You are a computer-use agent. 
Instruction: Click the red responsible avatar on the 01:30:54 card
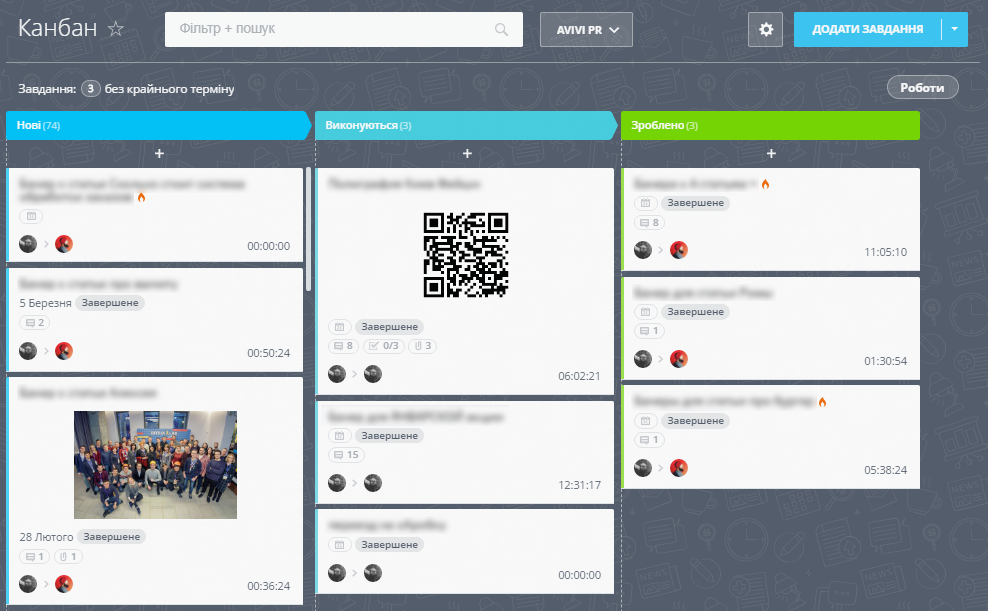(x=679, y=359)
